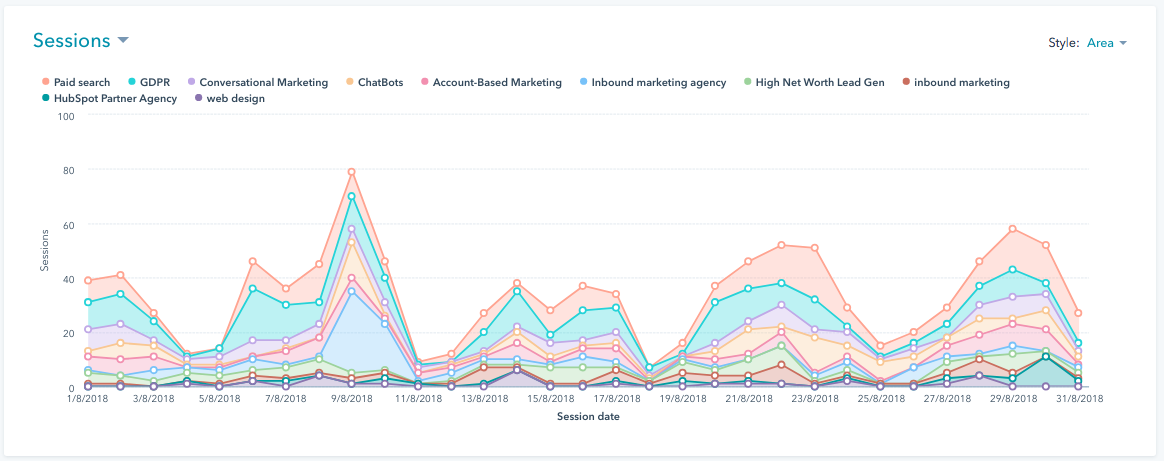
Task: Click the ChatBots peach legend dot
Action: 349,82
